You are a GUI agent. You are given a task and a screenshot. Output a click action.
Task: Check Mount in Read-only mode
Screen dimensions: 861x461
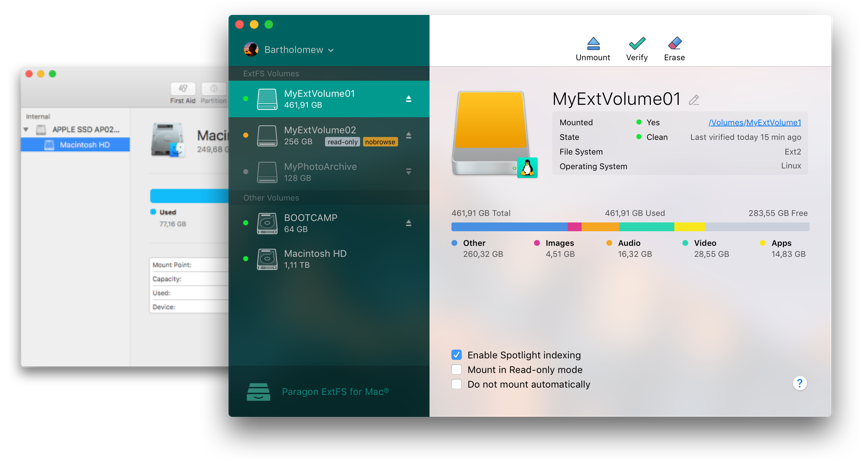tap(456, 369)
